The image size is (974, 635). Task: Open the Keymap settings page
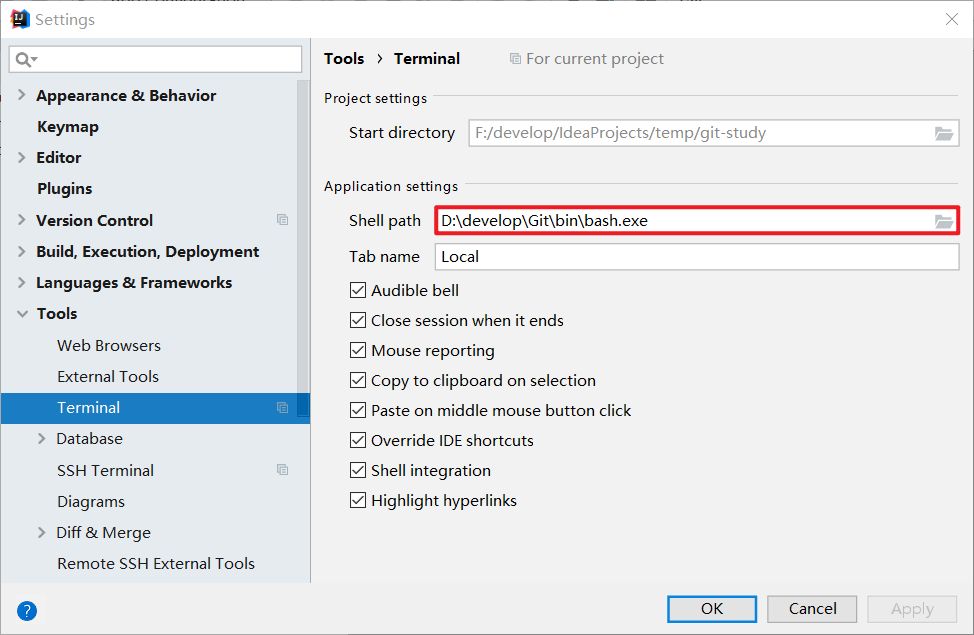(x=68, y=127)
